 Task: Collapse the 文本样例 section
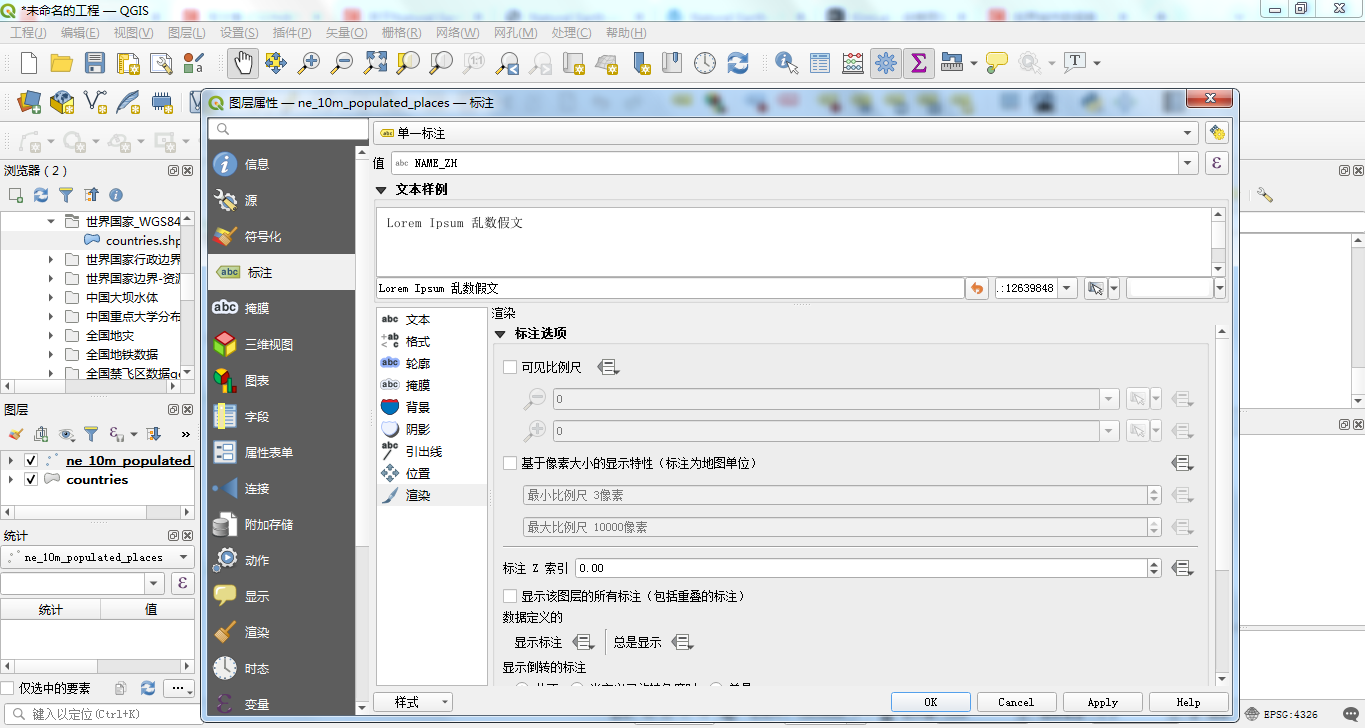[x=381, y=190]
